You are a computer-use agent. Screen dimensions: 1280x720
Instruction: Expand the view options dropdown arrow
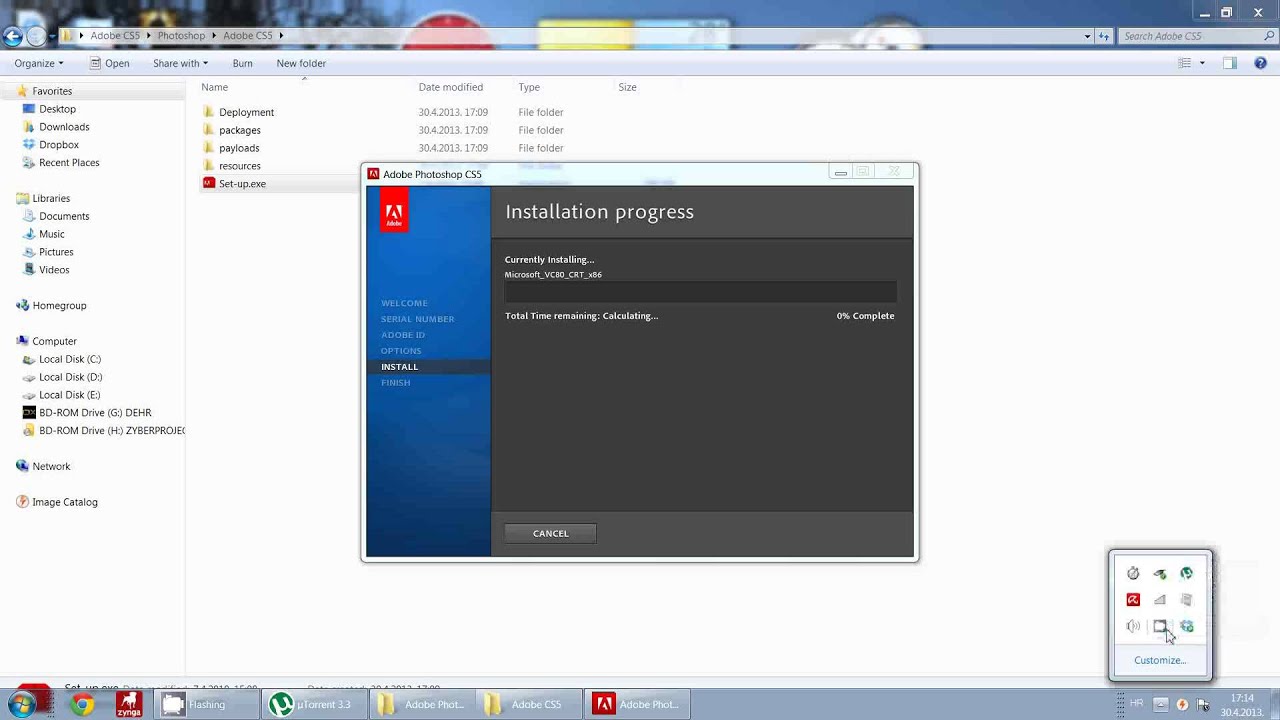pyautogui.click(x=1202, y=63)
